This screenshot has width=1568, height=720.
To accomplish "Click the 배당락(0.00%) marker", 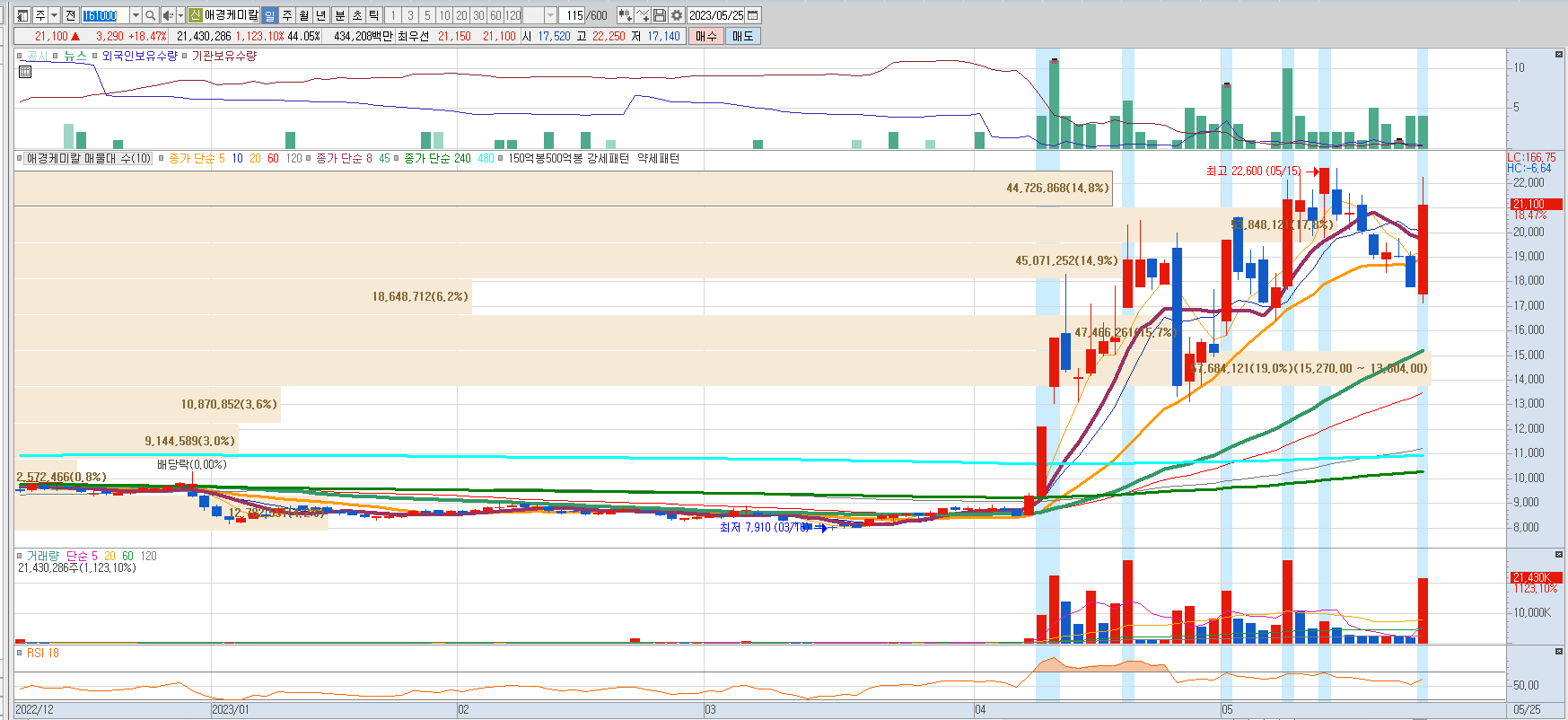I will tap(192, 464).
